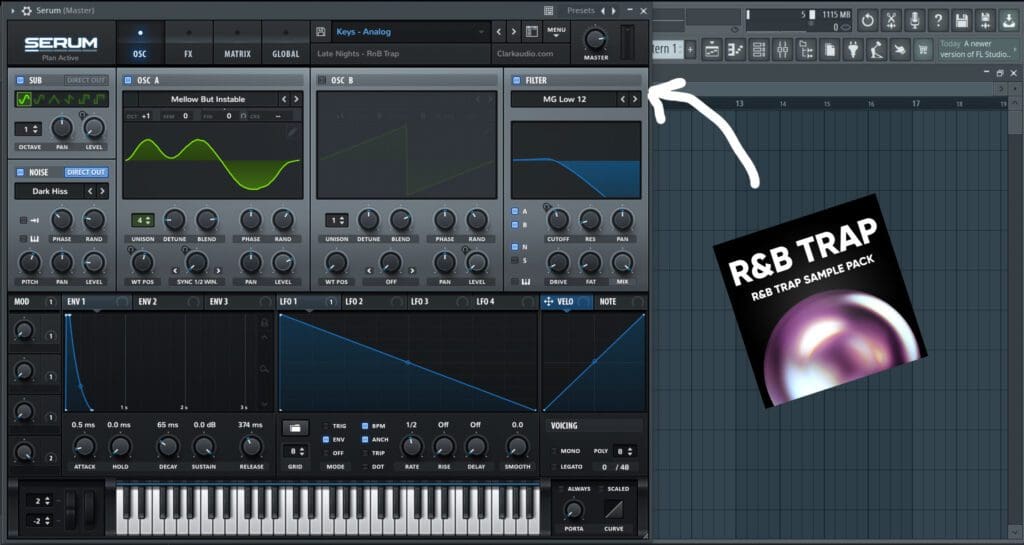Open FL Studio browser tree icon
This screenshot has width=1024, height=545.
point(806,50)
